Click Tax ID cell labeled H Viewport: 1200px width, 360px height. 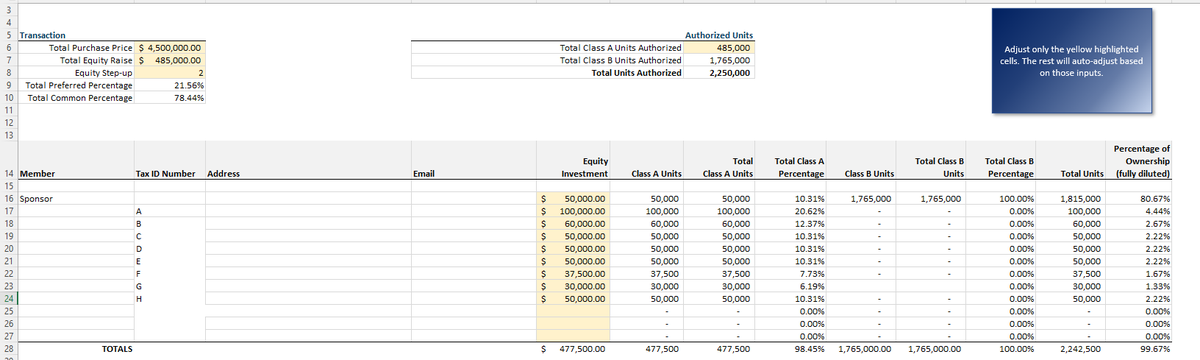coord(169,298)
